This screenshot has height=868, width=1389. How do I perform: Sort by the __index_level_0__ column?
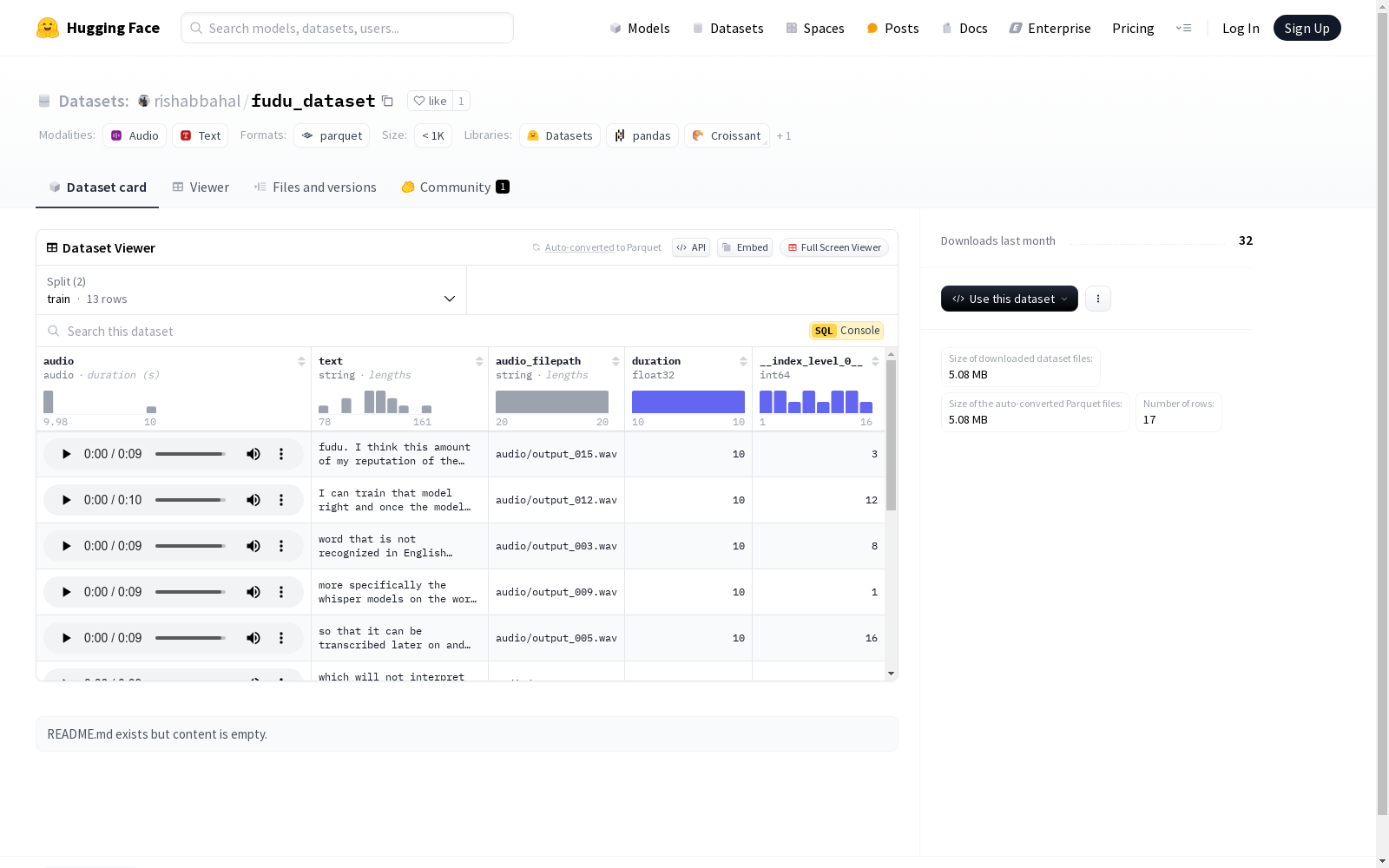(x=875, y=361)
